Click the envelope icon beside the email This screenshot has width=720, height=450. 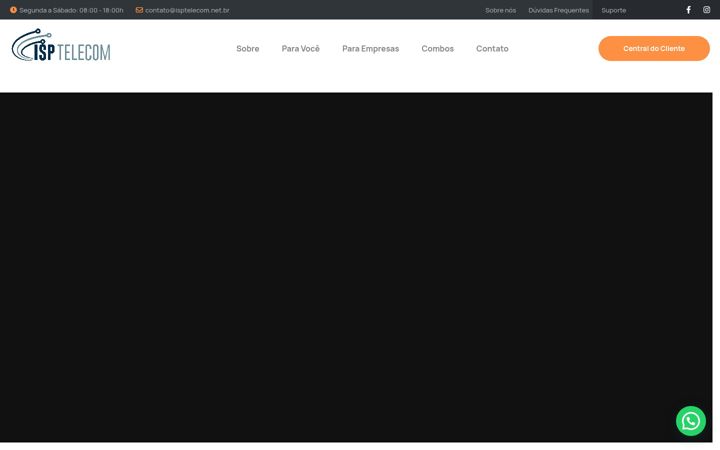coord(139,10)
